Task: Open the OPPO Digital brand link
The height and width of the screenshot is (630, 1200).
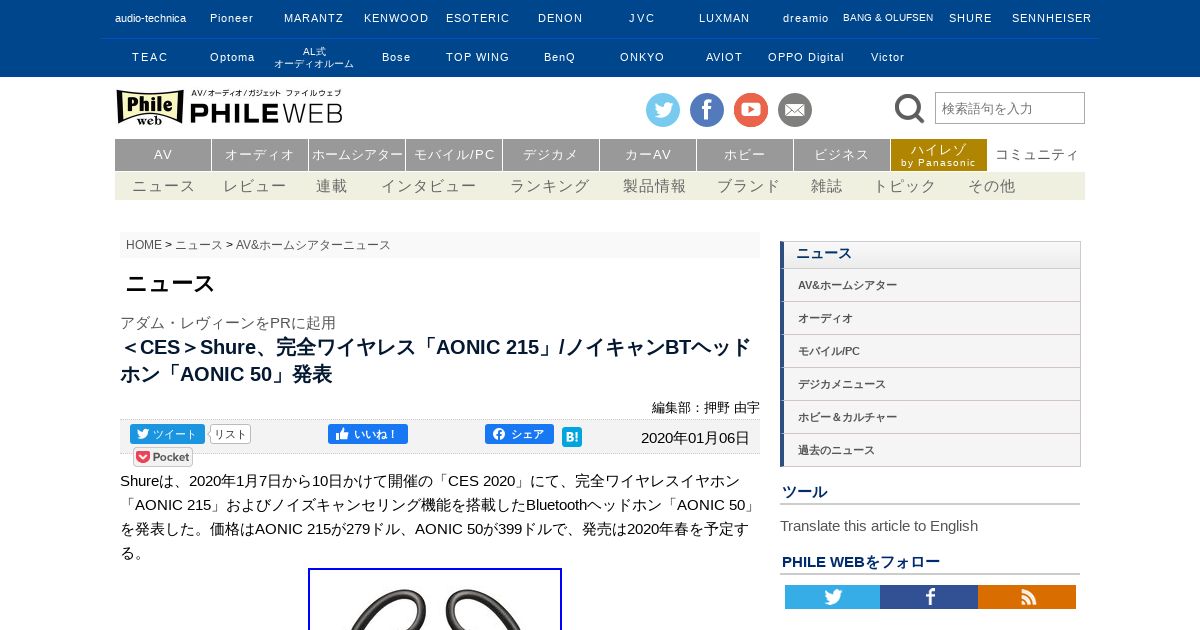Action: click(x=806, y=57)
